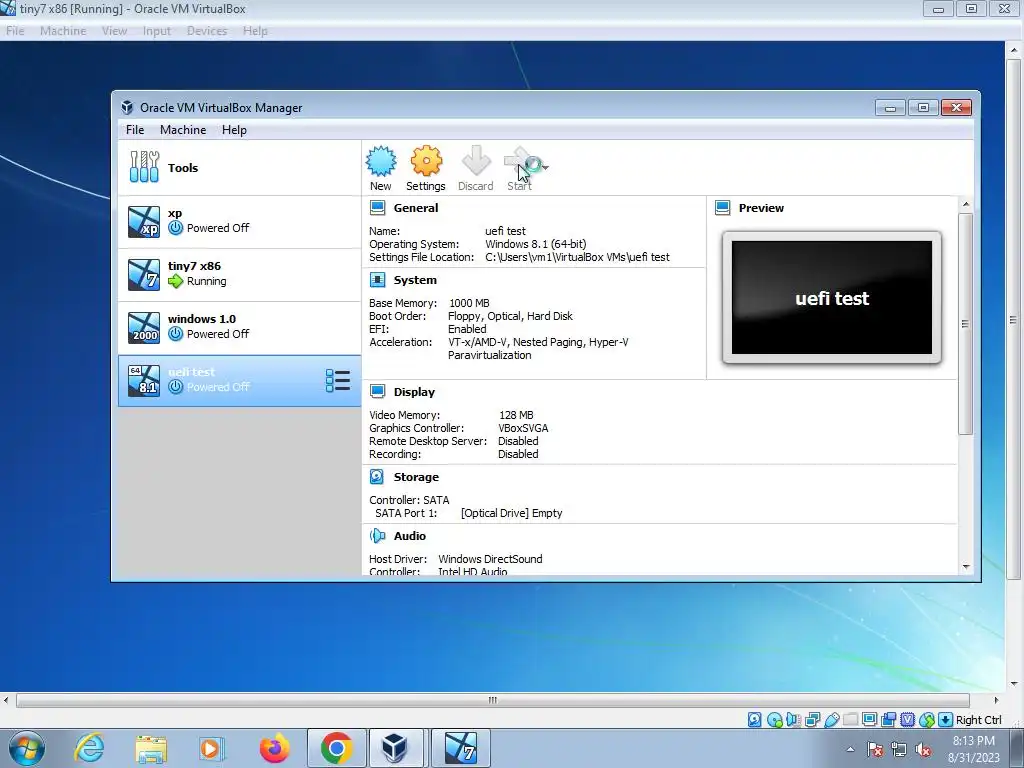Viewport: 1024px width, 768px height.
Task: Click the host key down-arrow status icon
Action: pyautogui.click(x=945, y=720)
